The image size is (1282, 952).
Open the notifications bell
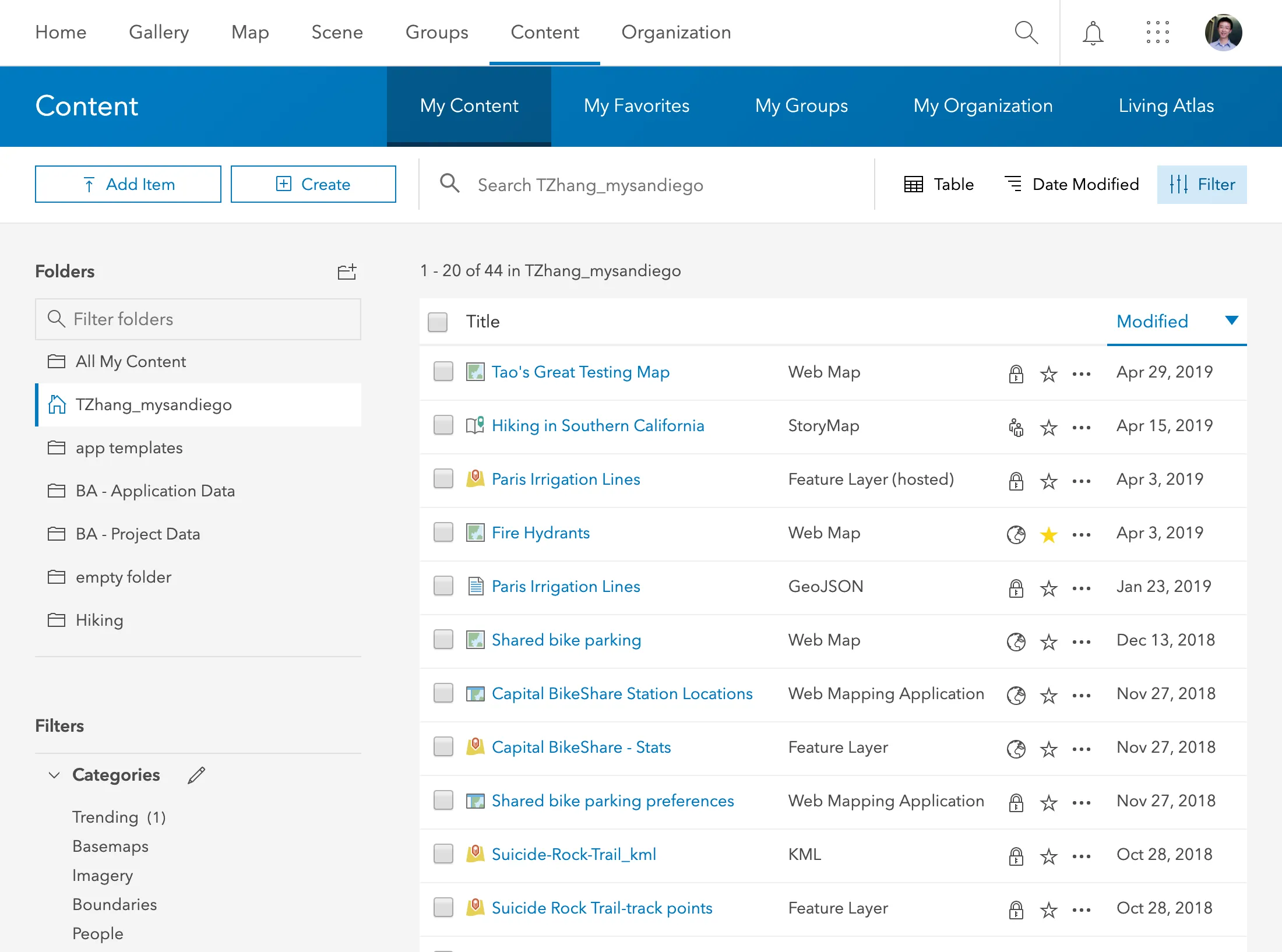tap(1093, 33)
